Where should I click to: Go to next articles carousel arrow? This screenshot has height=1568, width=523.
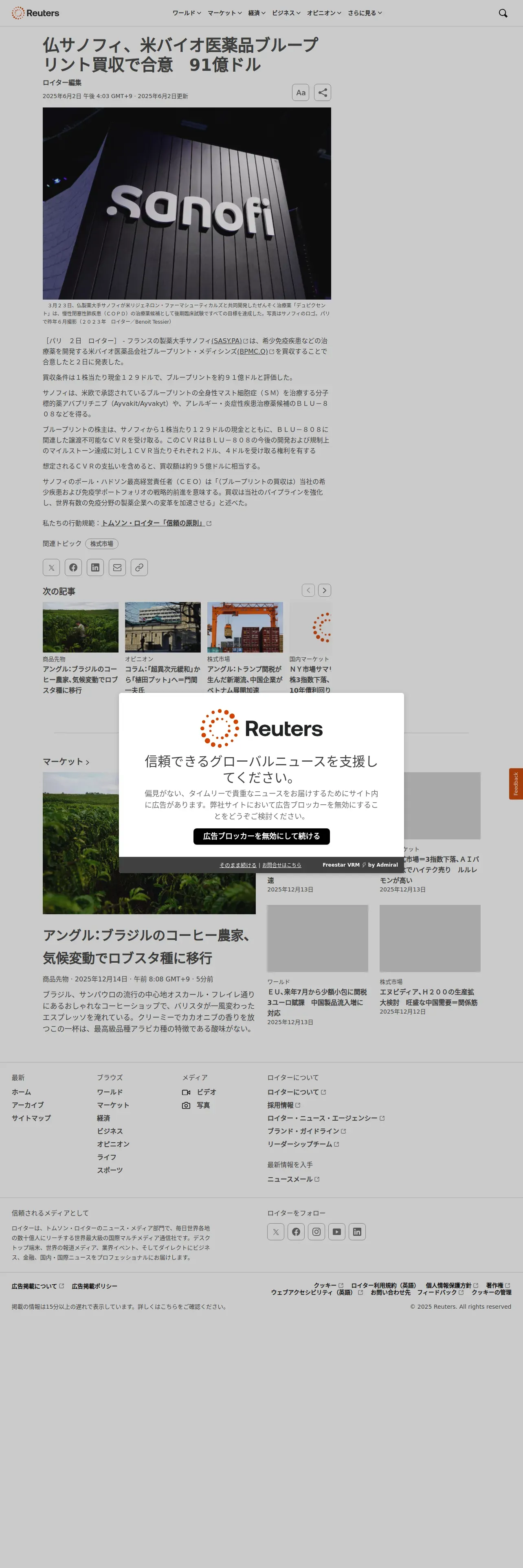[x=325, y=590]
